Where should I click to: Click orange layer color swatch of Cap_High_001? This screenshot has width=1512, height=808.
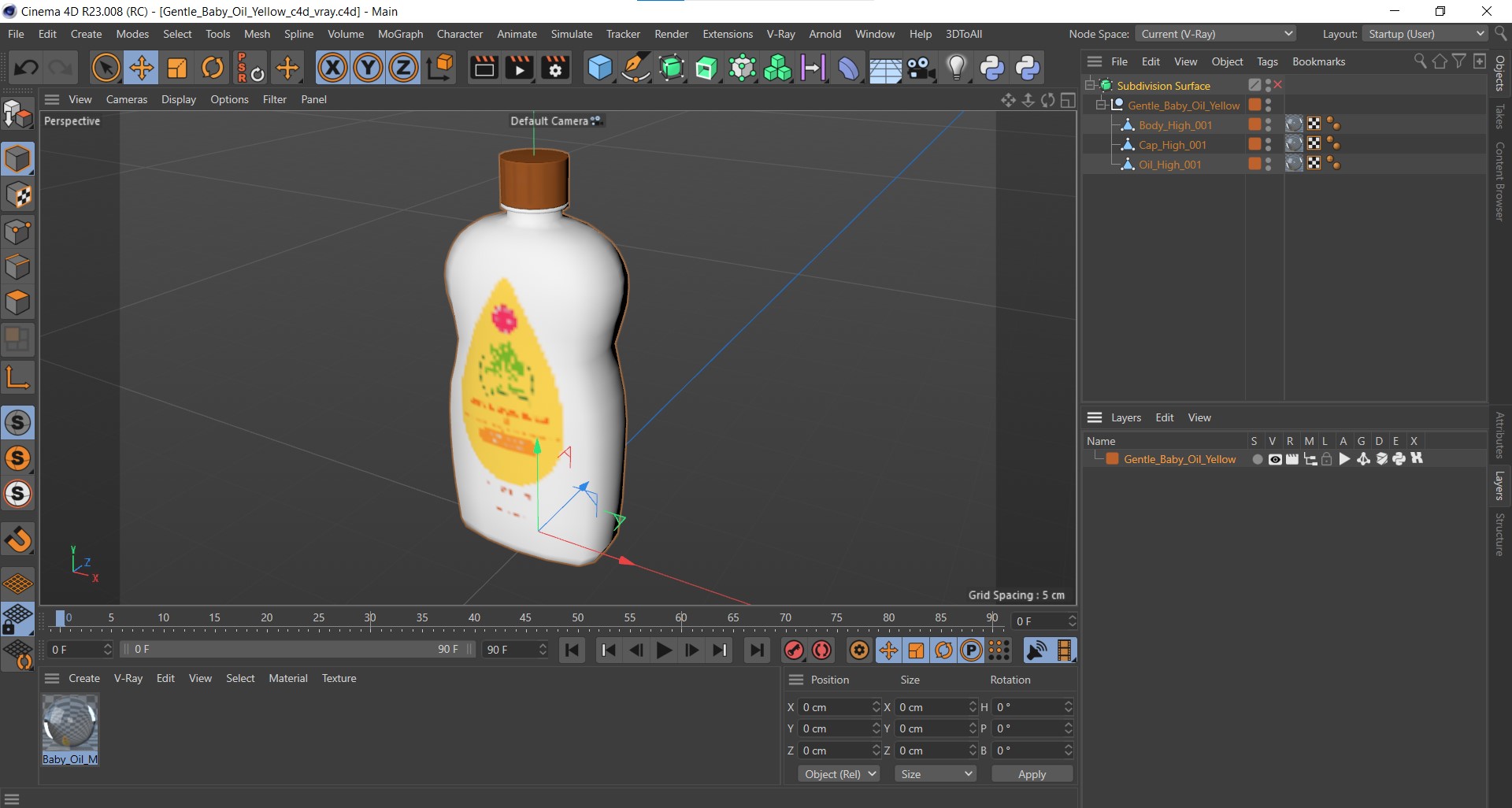1254,144
